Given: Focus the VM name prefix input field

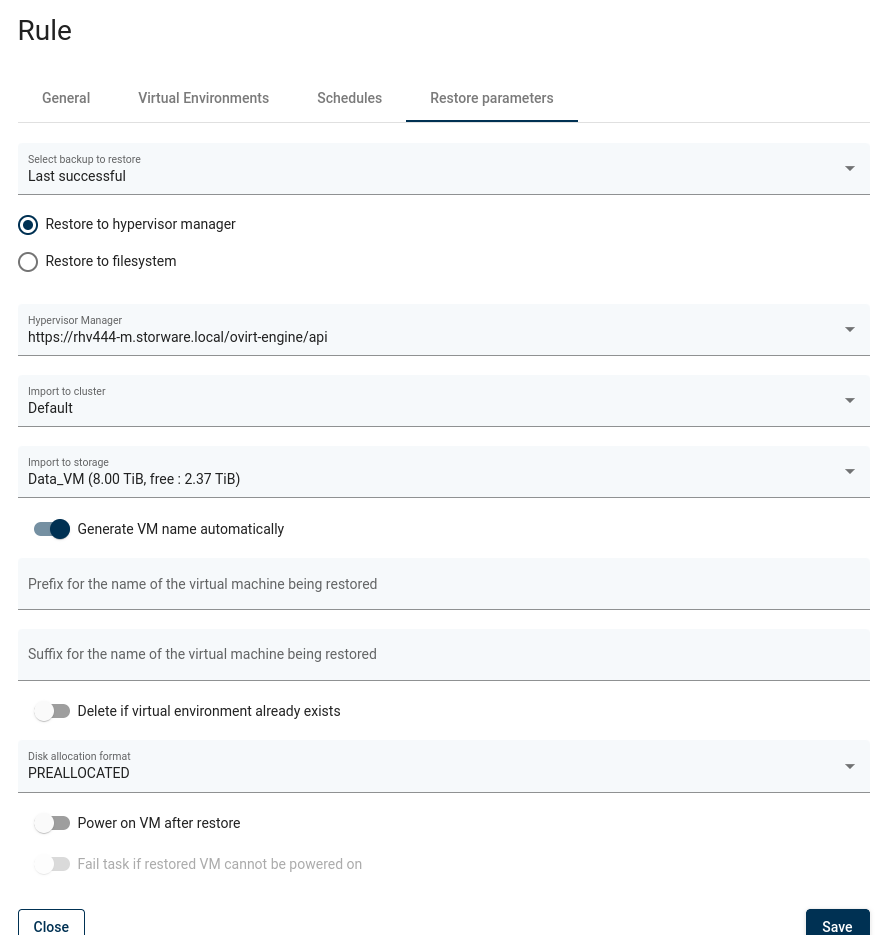Looking at the screenshot, I should coord(443,584).
